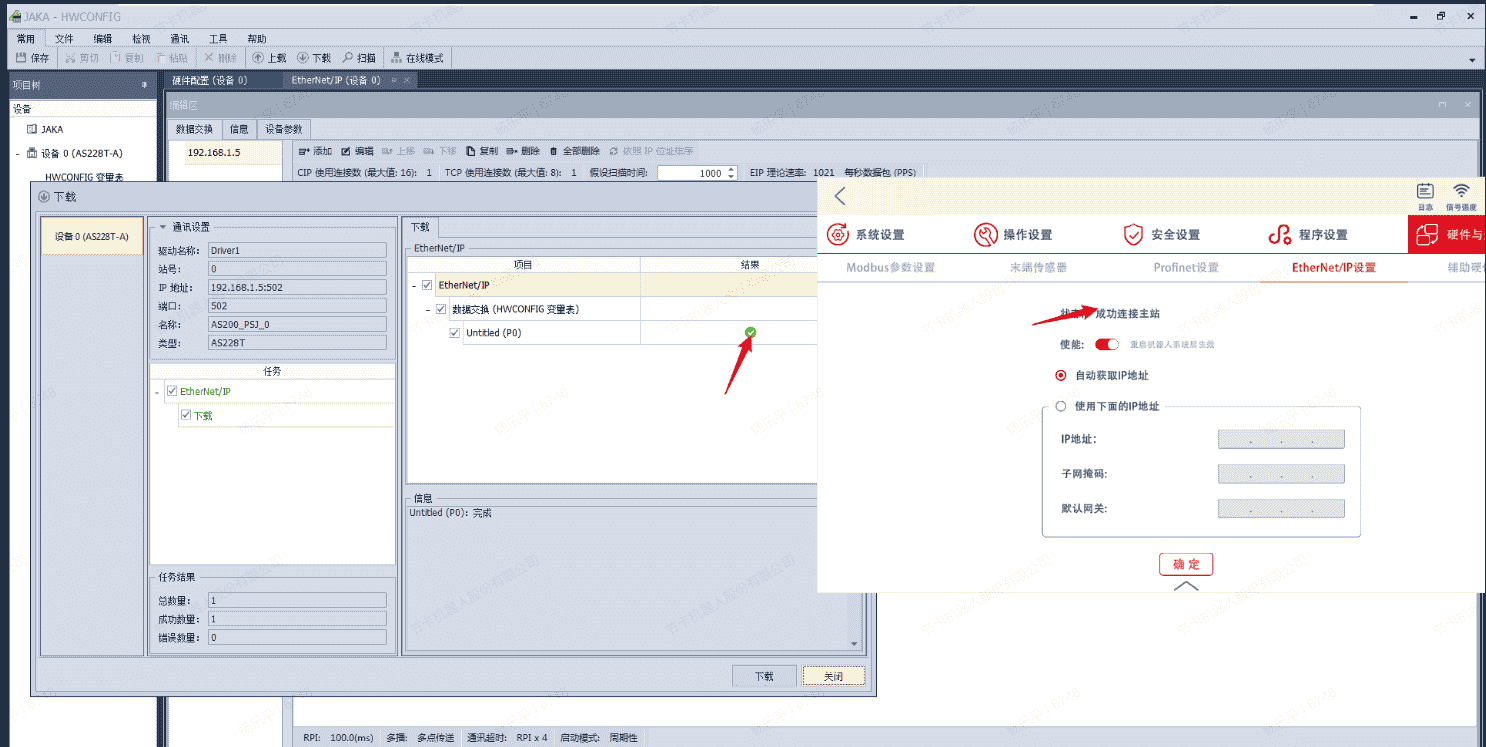The height and width of the screenshot is (747, 1486).
Task: Uncheck the 下载 task checkbox
Action: click(x=185, y=415)
